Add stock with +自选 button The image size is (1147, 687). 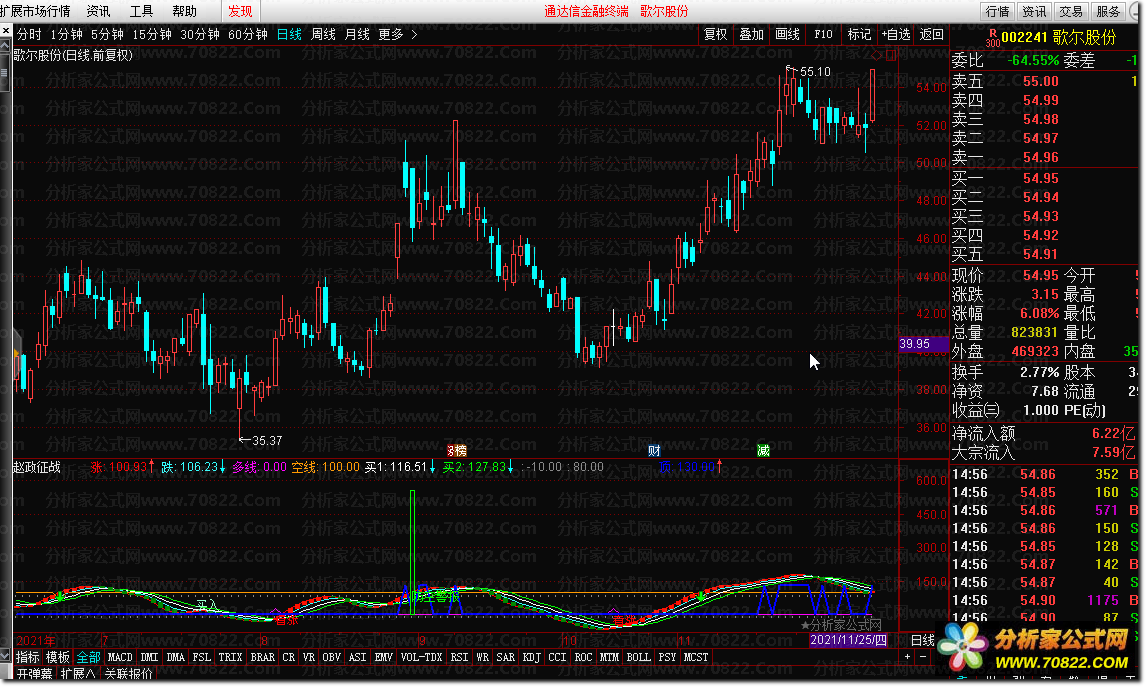[x=896, y=34]
